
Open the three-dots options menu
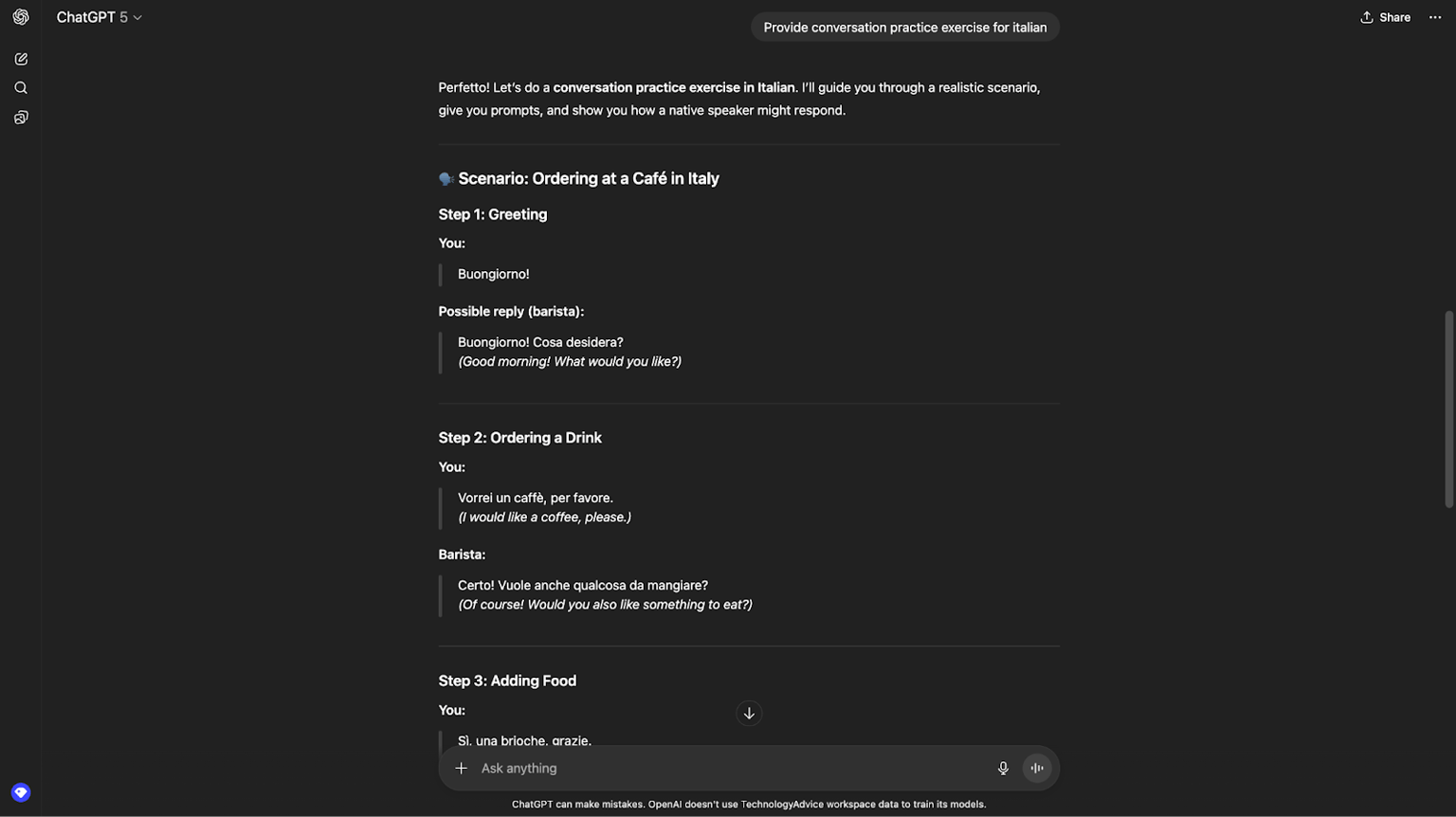(1435, 17)
